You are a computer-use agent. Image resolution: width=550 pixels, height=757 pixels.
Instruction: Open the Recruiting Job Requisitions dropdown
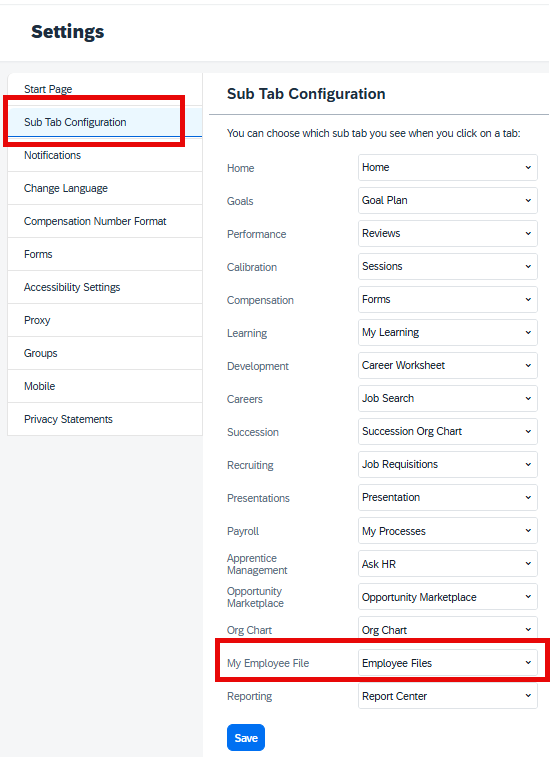[448, 464]
